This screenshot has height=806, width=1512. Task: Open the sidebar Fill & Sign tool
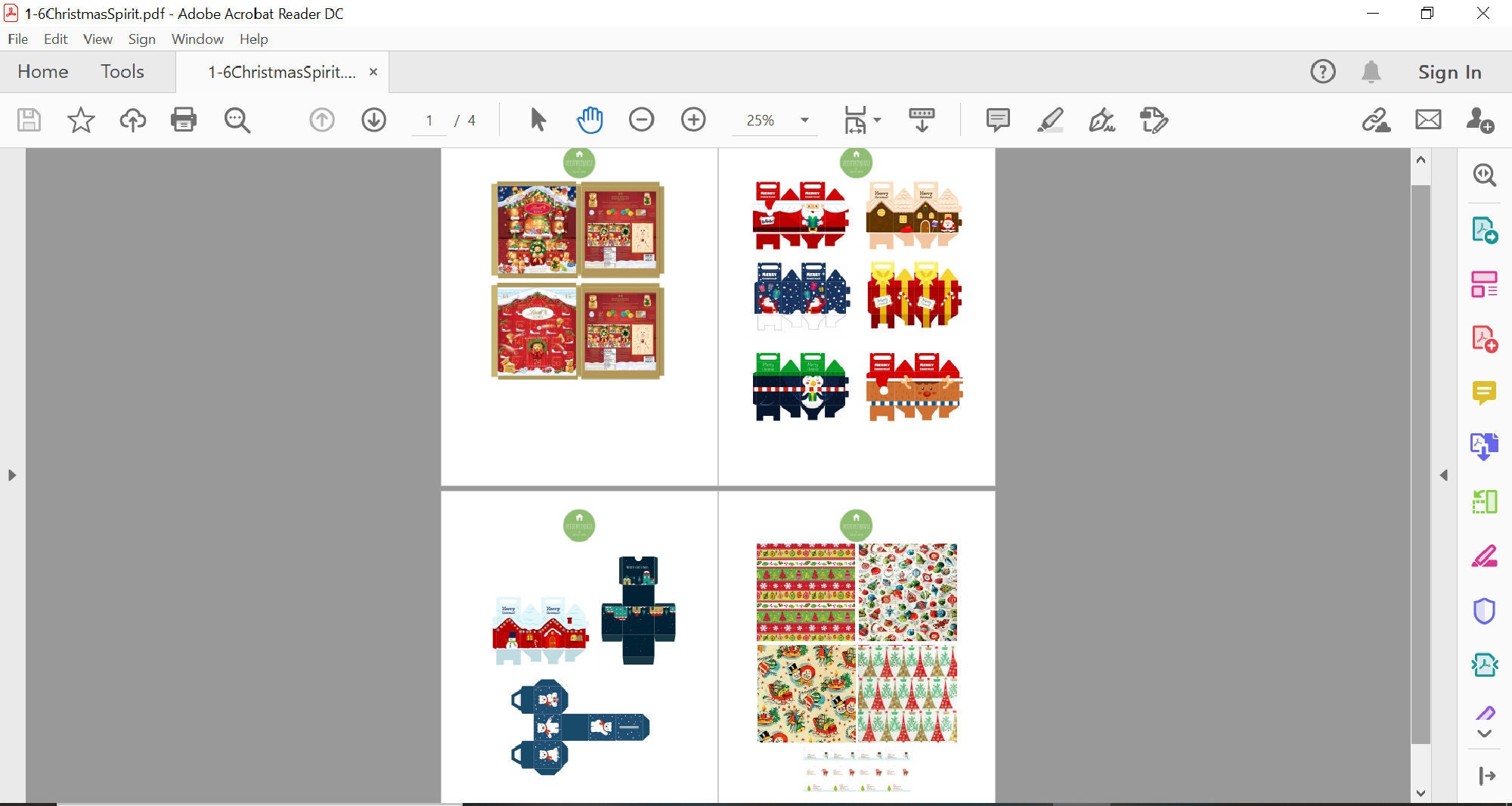1484,556
